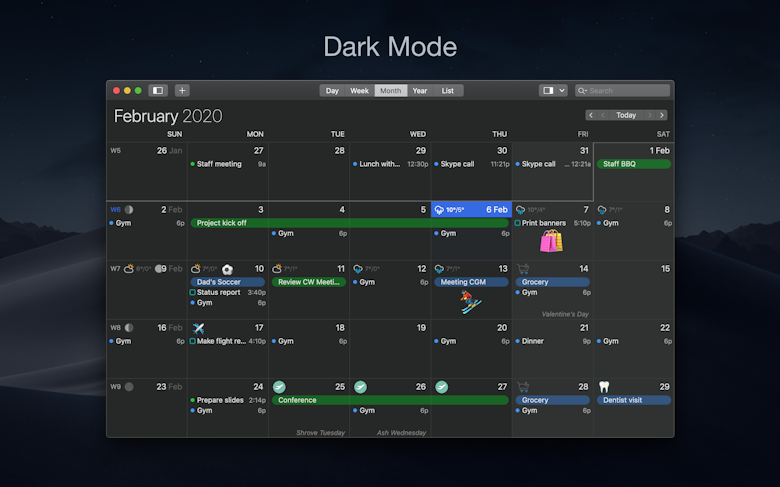Switch to the Year view tab
The height and width of the screenshot is (487, 780).
coord(420,91)
